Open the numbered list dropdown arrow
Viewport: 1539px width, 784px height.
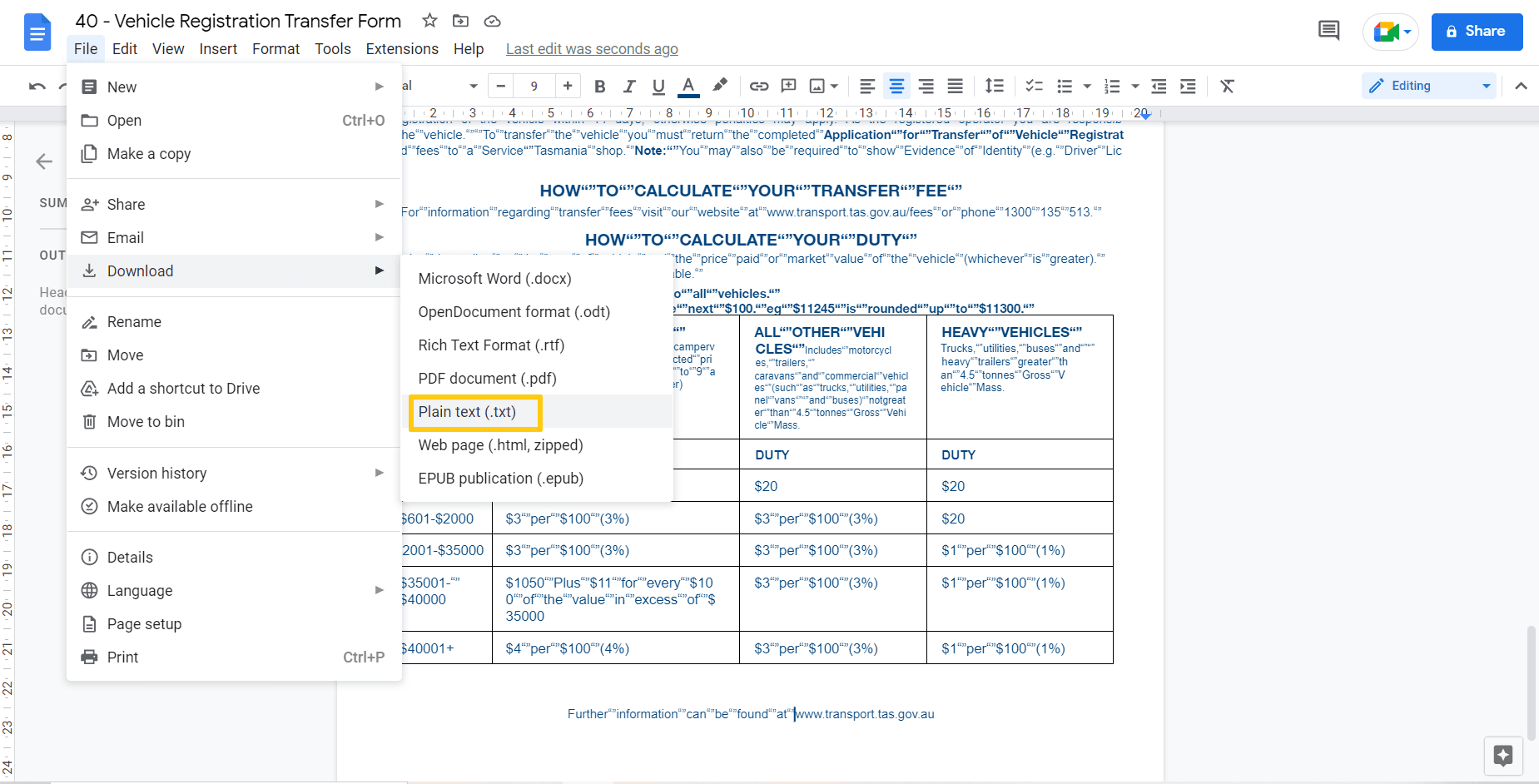1134,86
